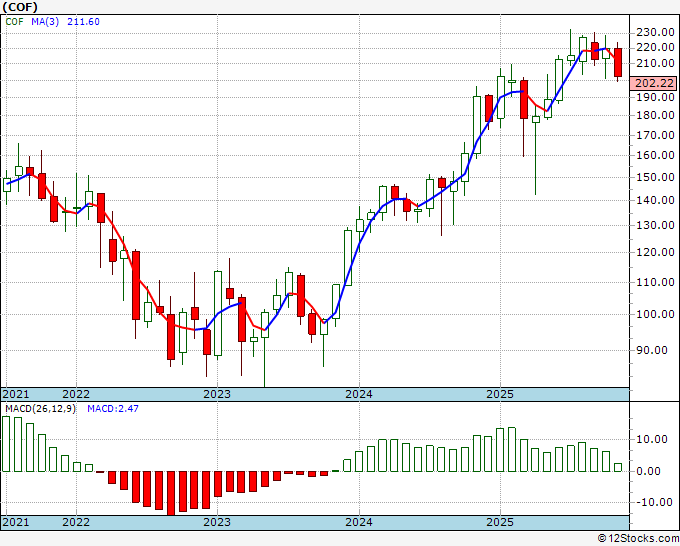680x546 pixels.
Task: Click 2023 on the MACD timeline
Action: 217,522
